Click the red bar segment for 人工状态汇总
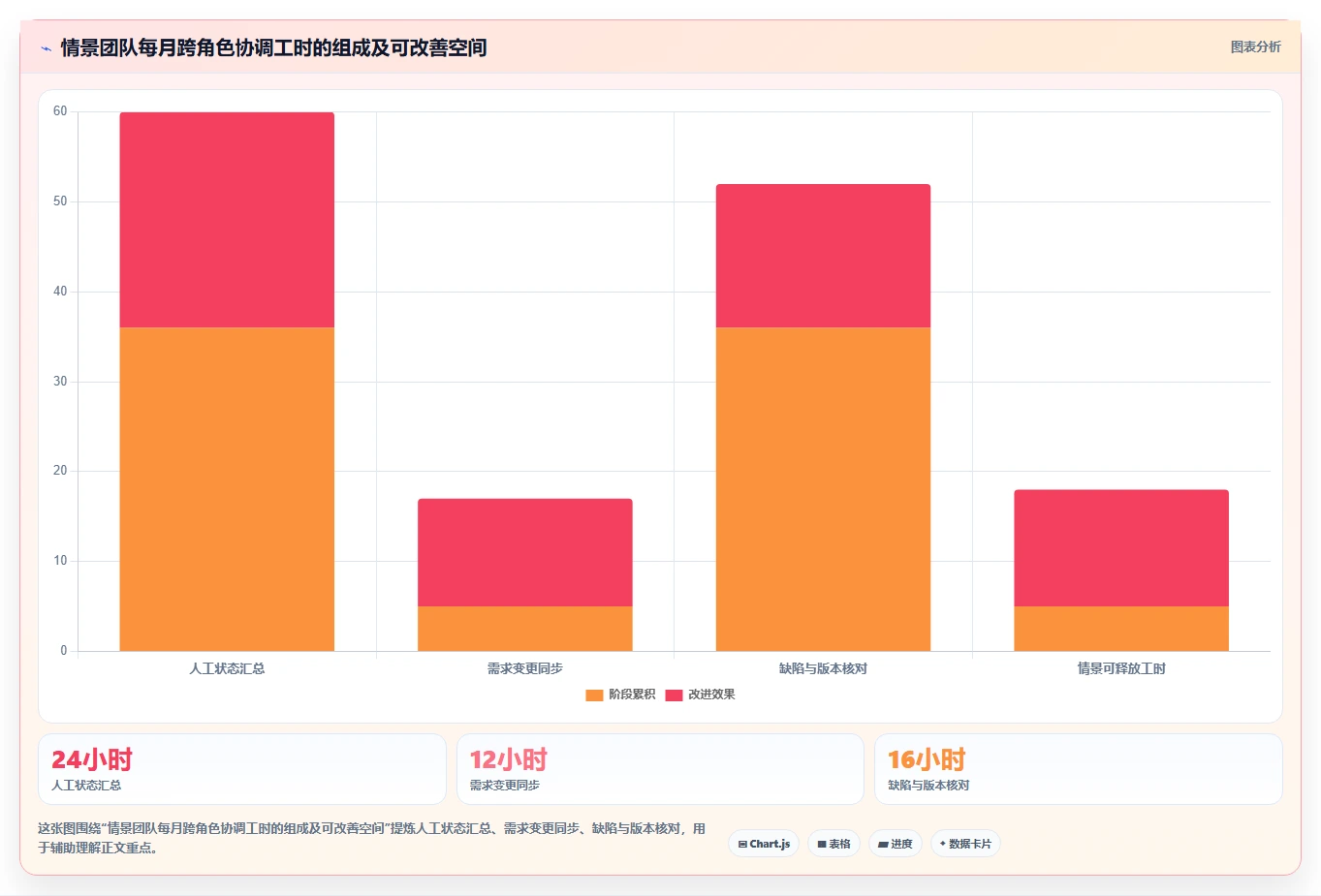 (x=227, y=220)
